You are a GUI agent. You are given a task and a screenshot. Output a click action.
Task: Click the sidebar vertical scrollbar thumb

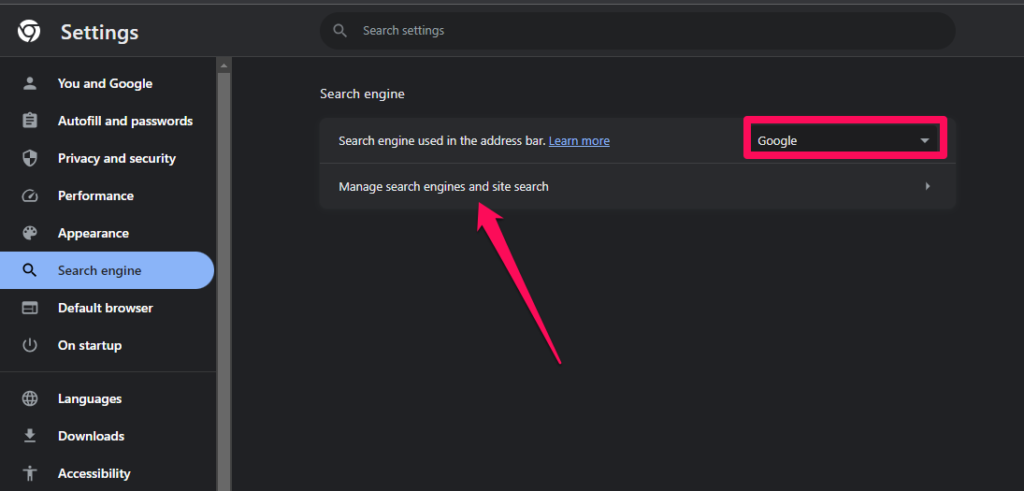[x=224, y=281]
